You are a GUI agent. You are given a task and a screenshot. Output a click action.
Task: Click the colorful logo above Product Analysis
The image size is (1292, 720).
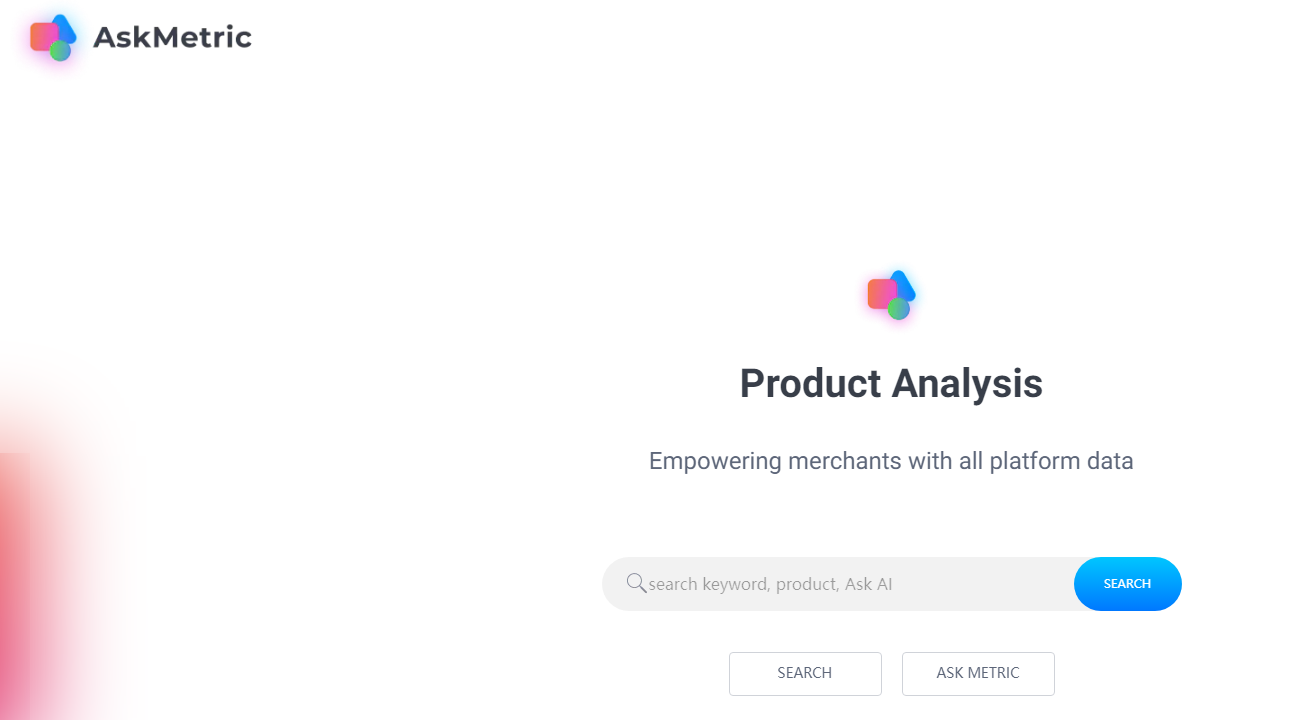(x=891, y=295)
